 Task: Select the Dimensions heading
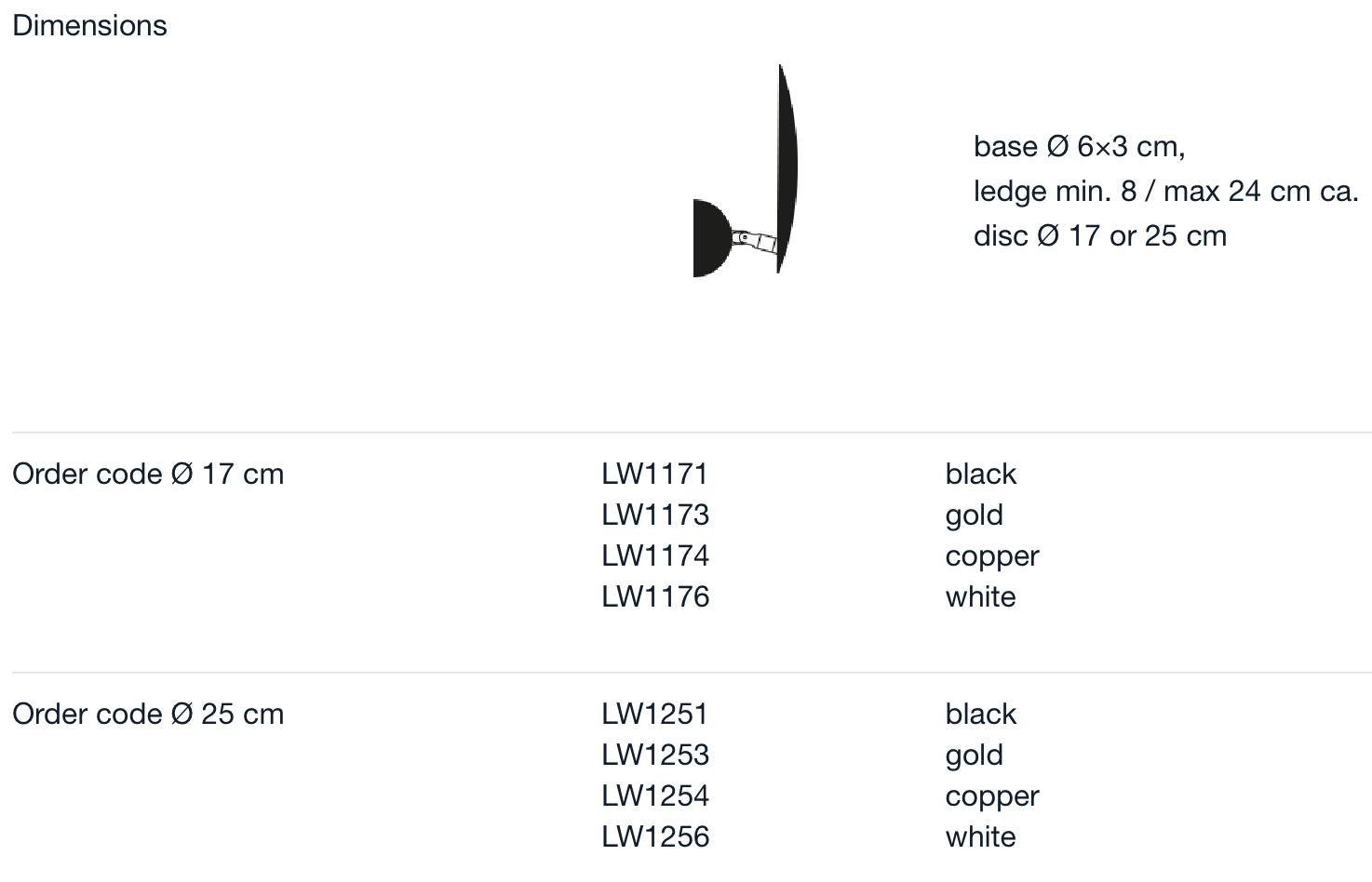tap(89, 26)
